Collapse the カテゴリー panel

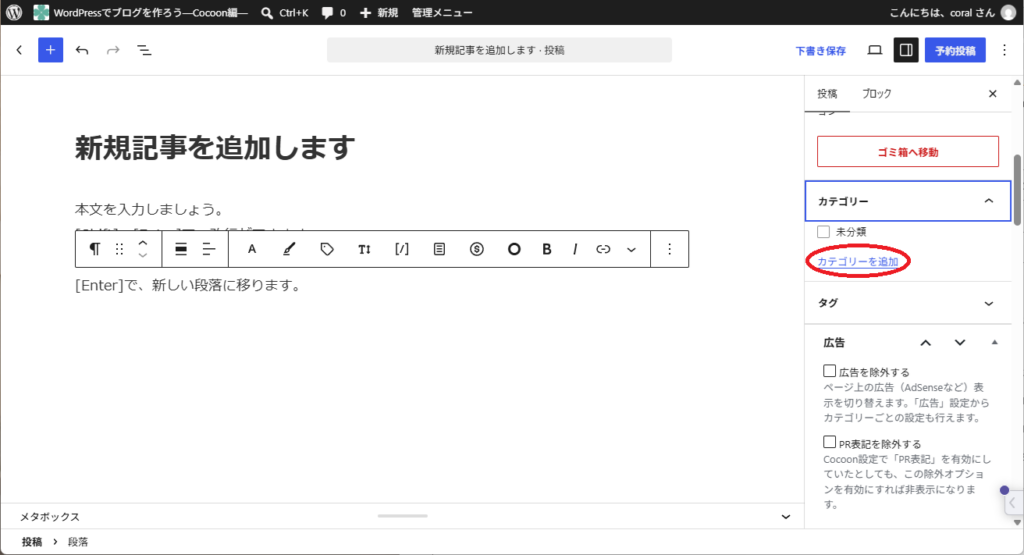(908, 201)
